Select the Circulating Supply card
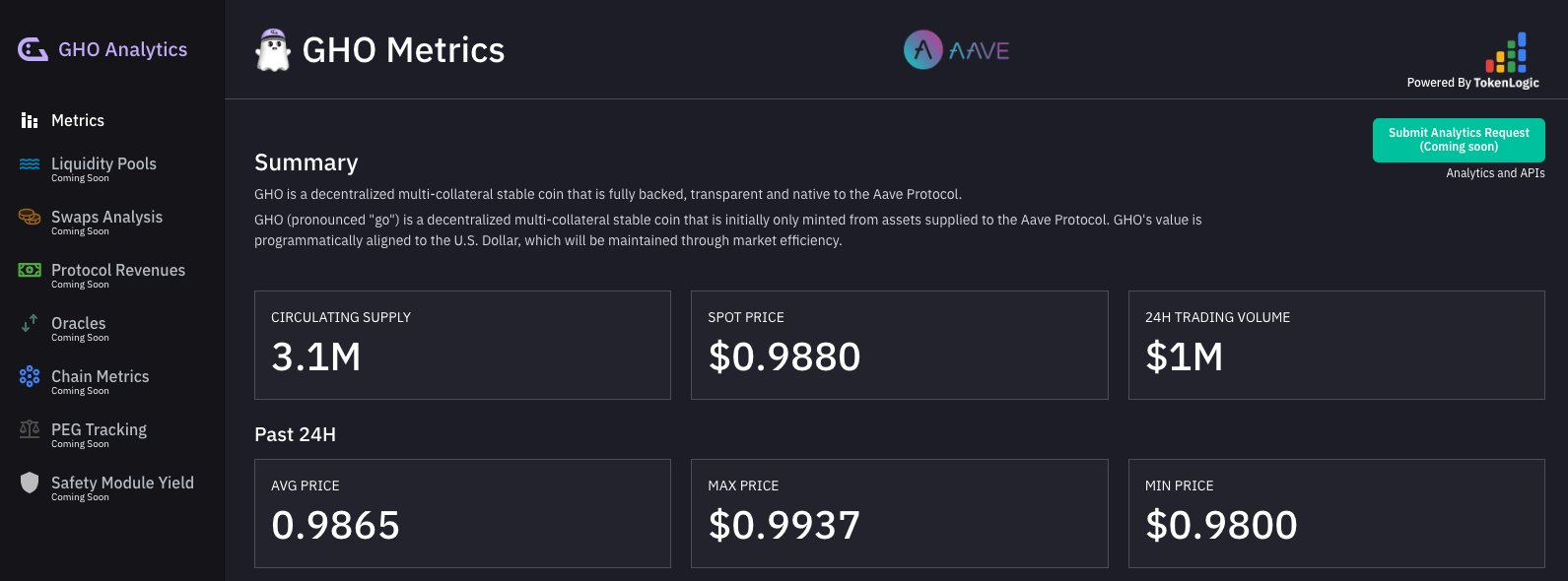Image resolution: width=1568 pixels, height=581 pixels. (462, 345)
